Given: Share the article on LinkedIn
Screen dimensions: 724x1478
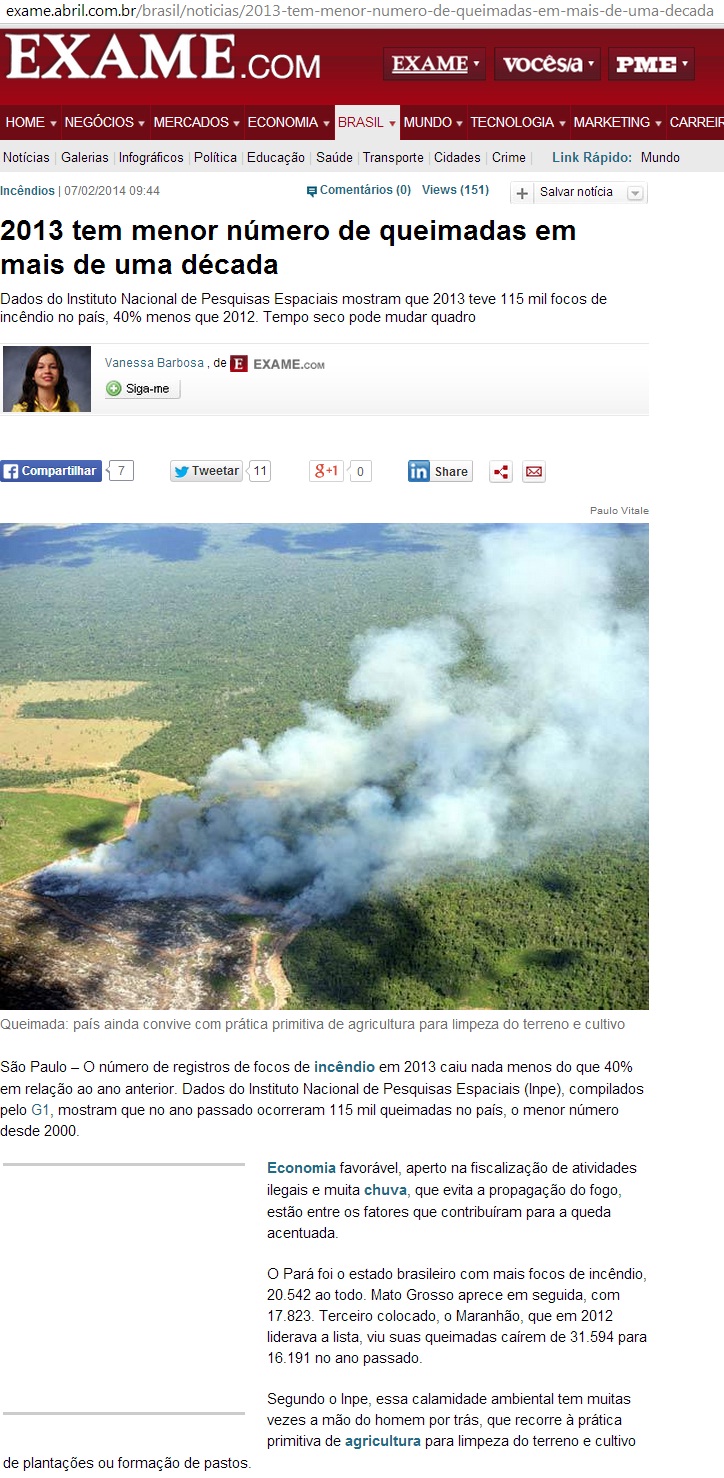Looking at the screenshot, I should coord(440,471).
